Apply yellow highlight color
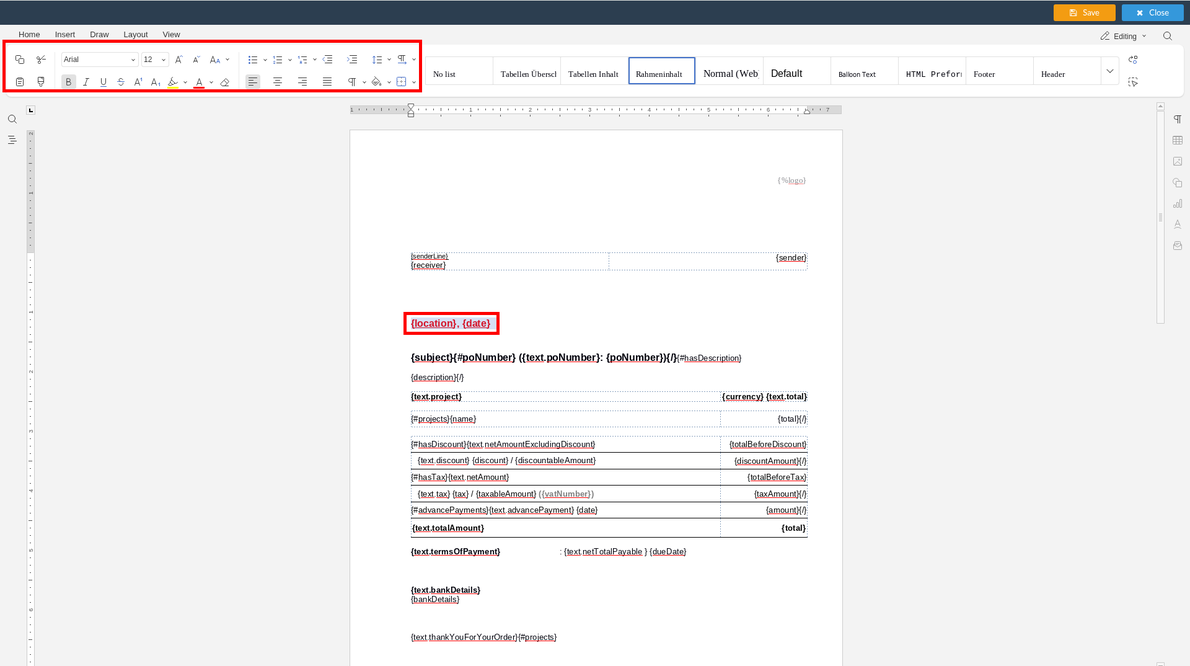This screenshot has width=1190, height=666. tap(173, 82)
